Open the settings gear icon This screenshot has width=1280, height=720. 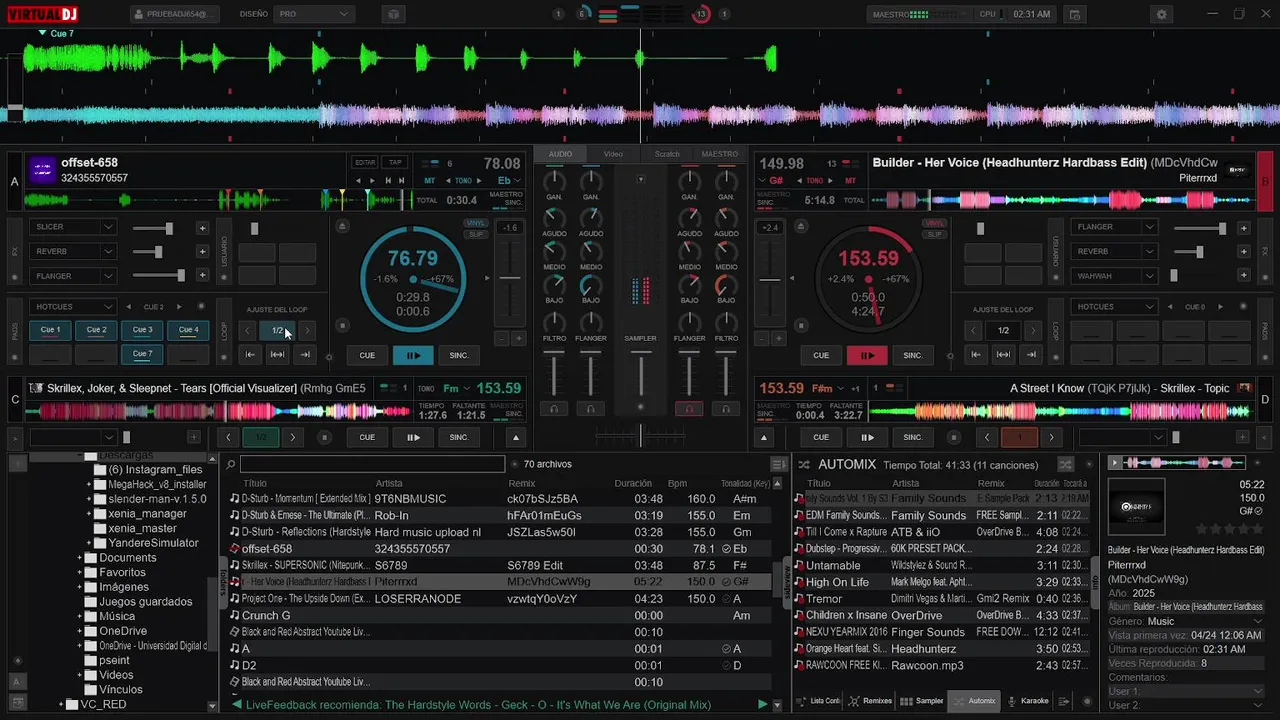pyautogui.click(x=1161, y=14)
